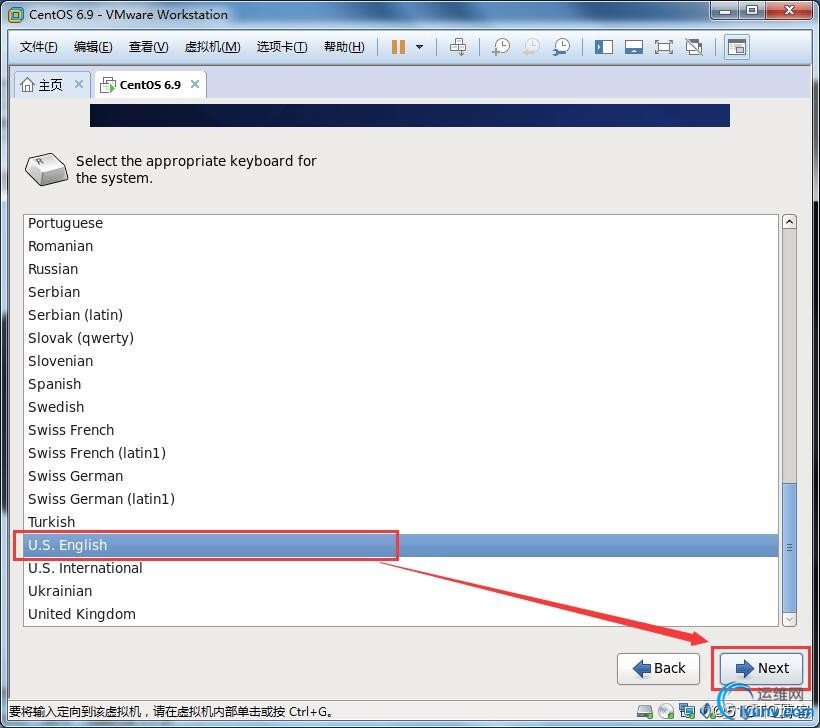The width and height of the screenshot is (820, 728).
Task: Toggle the thumbnail bar view
Action: click(x=633, y=47)
